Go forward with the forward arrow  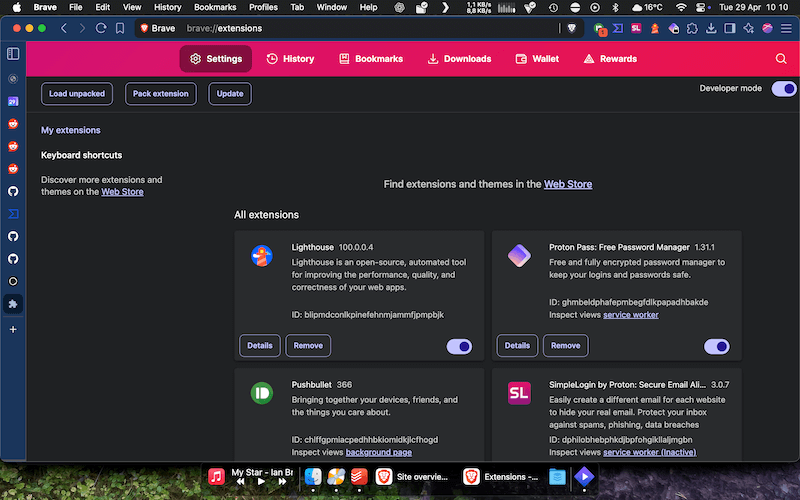[82, 28]
